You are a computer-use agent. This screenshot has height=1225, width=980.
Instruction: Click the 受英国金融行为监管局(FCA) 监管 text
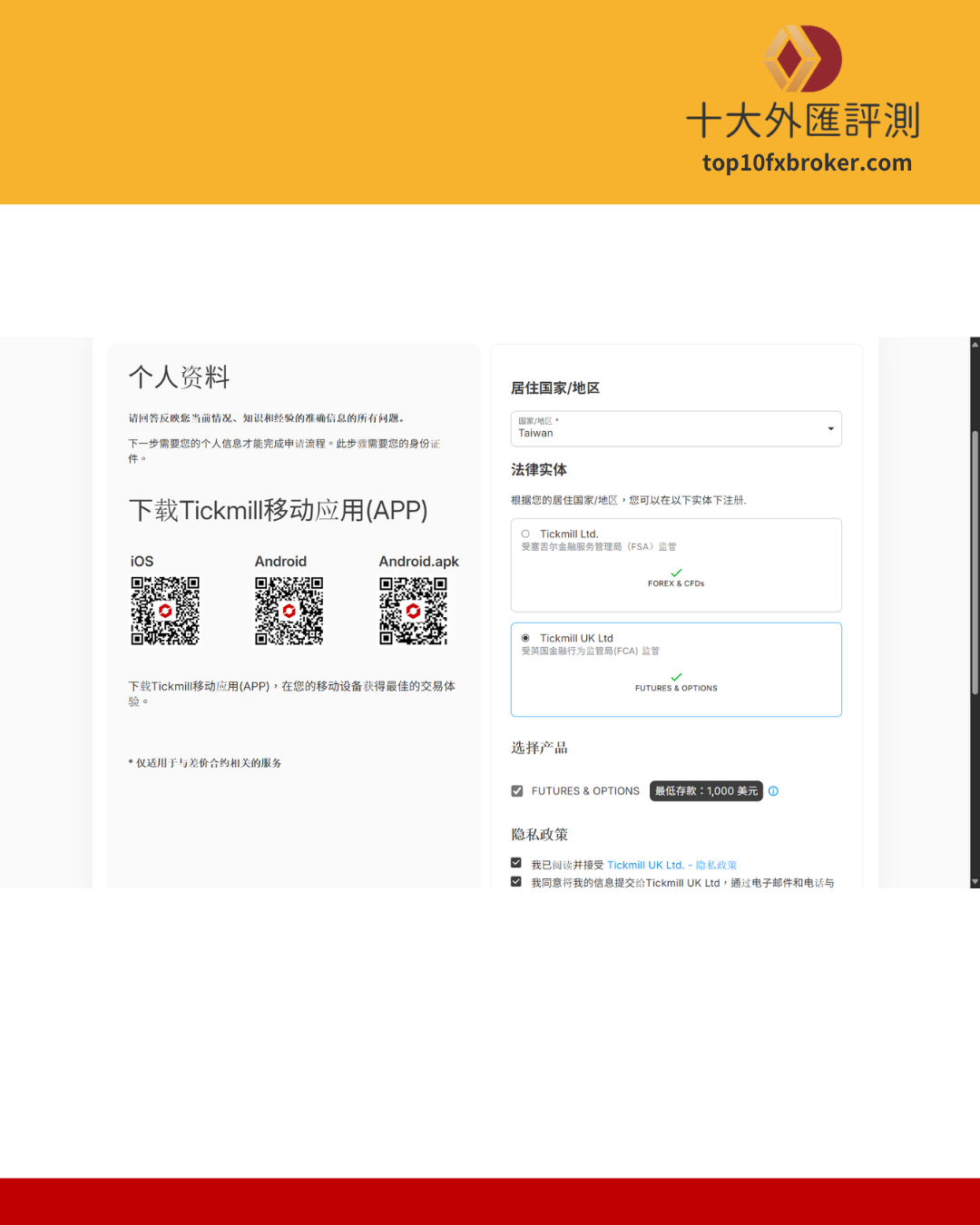click(x=591, y=652)
